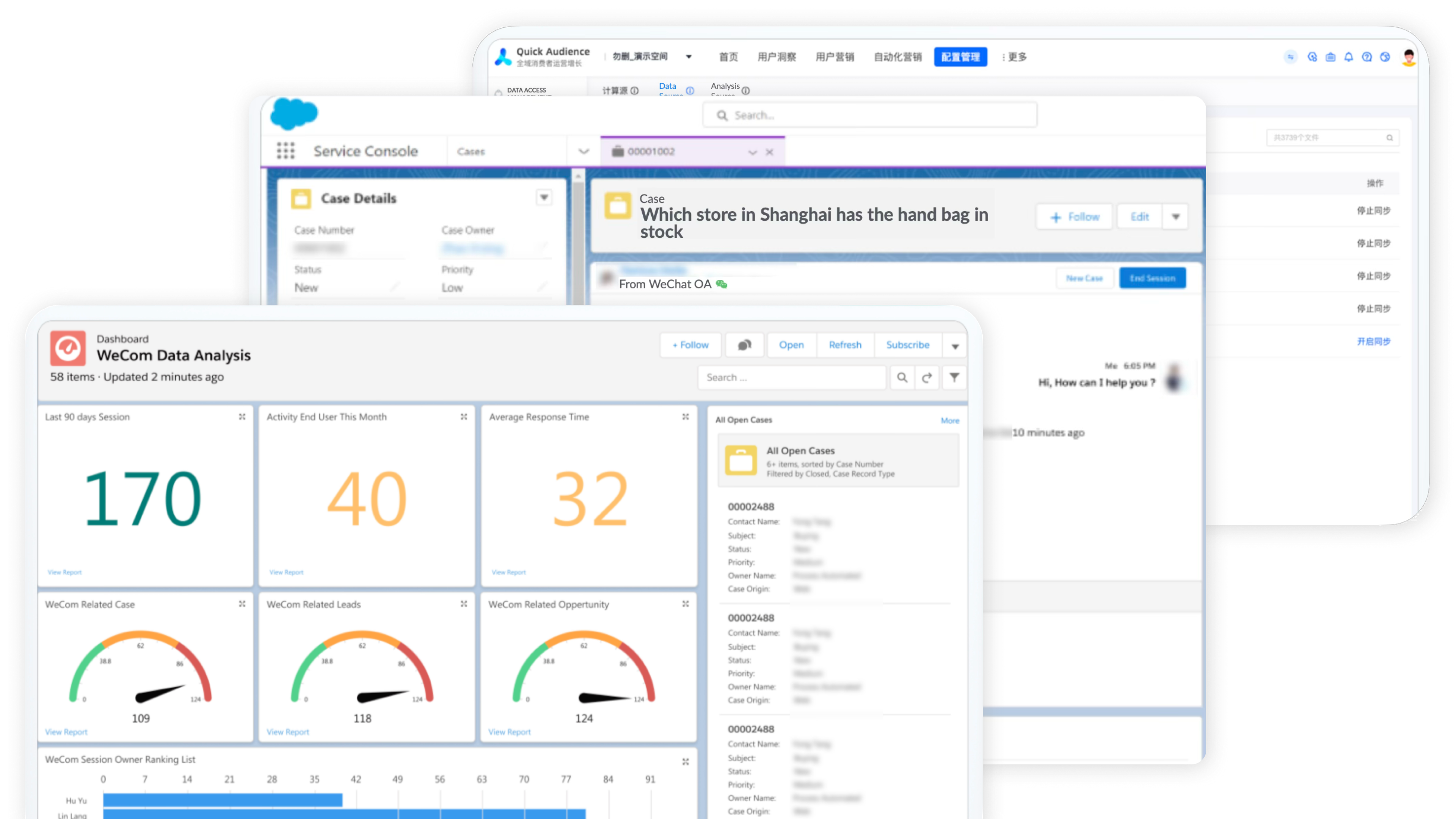Click the Subscribe button
The image size is (1456, 819).
[x=907, y=345]
